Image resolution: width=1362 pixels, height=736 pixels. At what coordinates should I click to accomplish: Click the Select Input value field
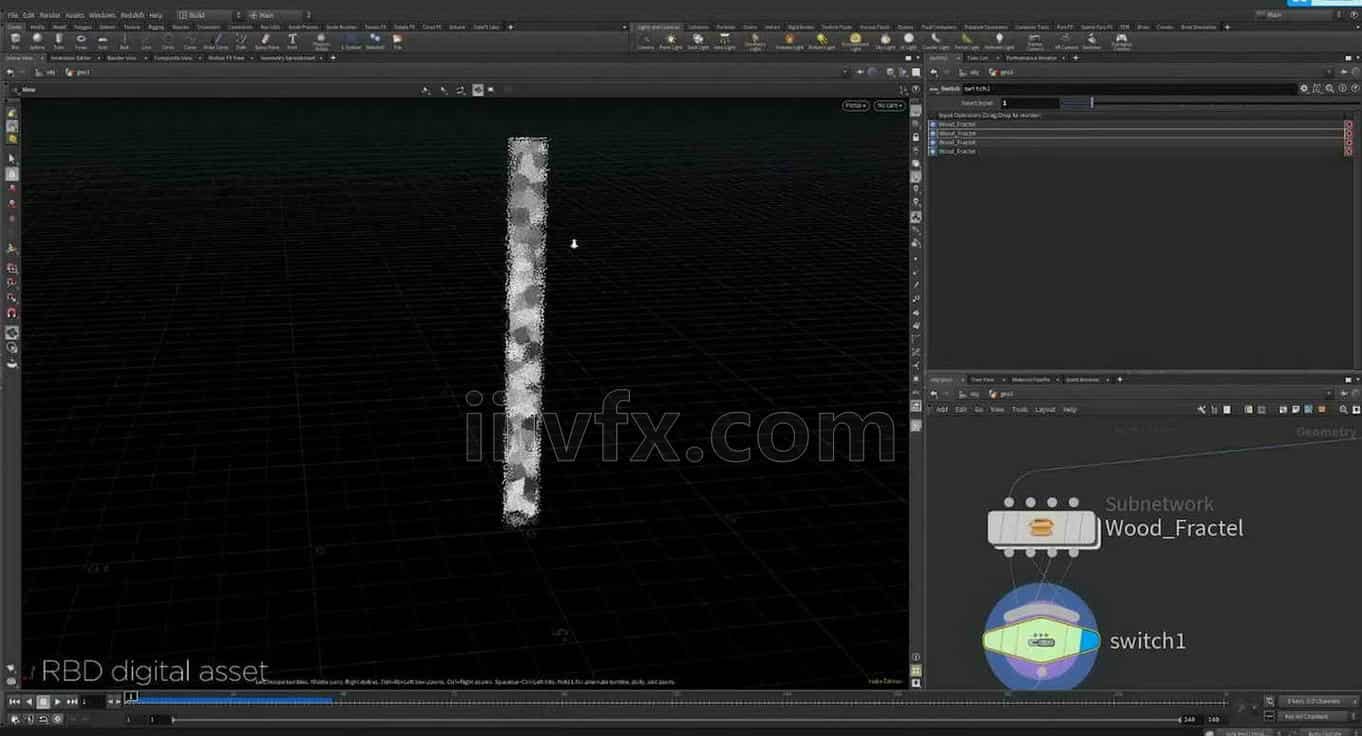(x=1029, y=103)
